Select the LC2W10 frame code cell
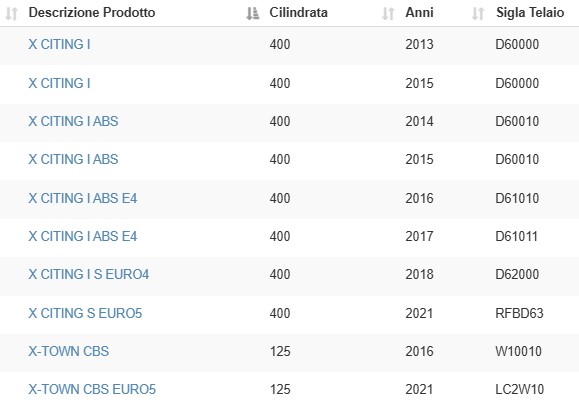 tap(520, 389)
